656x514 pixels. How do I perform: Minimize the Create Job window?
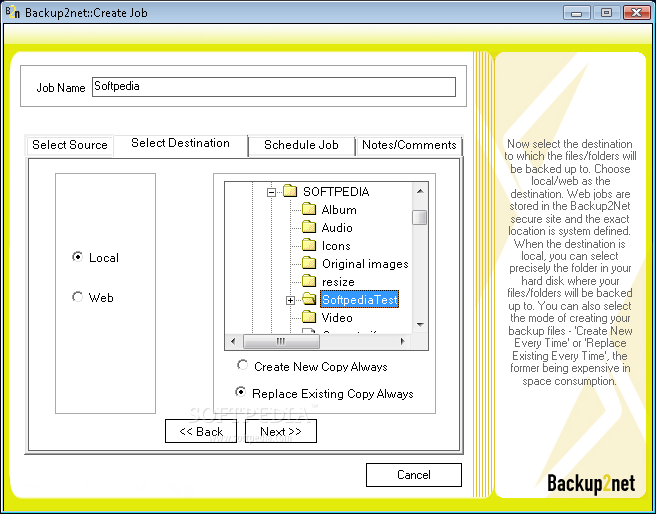[577, 13]
